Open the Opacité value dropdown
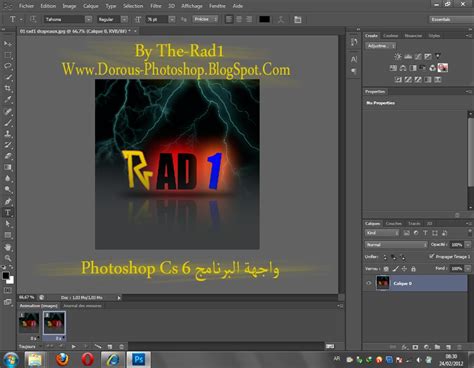Image resolution: width=474 pixels, height=368 pixels. point(468,245)
